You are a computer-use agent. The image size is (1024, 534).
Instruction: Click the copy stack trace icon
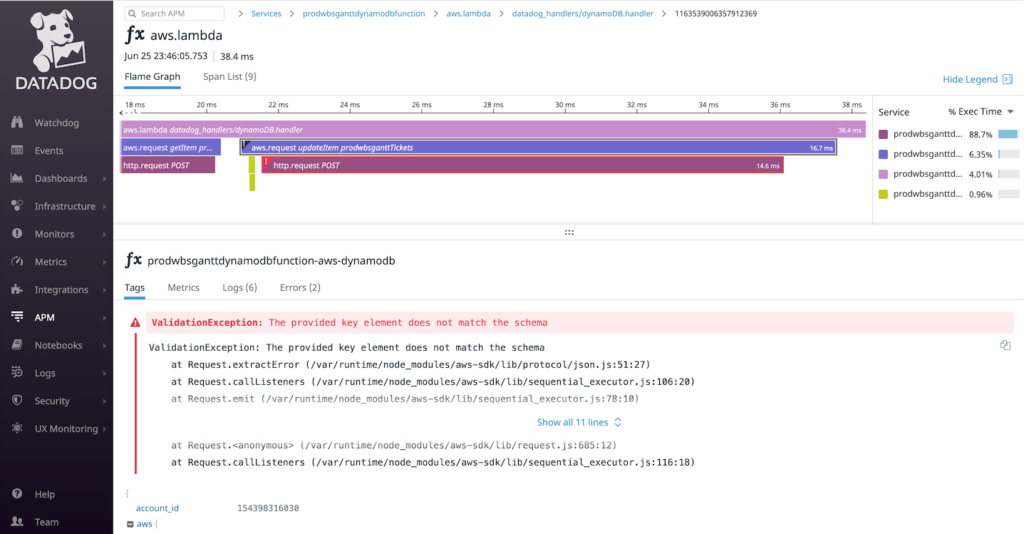(x=1005, y=345)
